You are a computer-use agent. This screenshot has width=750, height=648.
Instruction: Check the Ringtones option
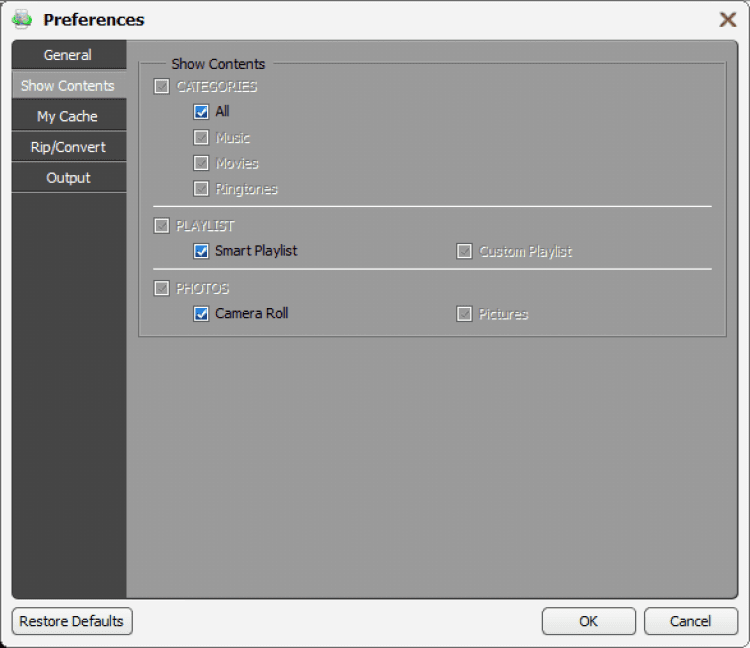click(202, 189)
